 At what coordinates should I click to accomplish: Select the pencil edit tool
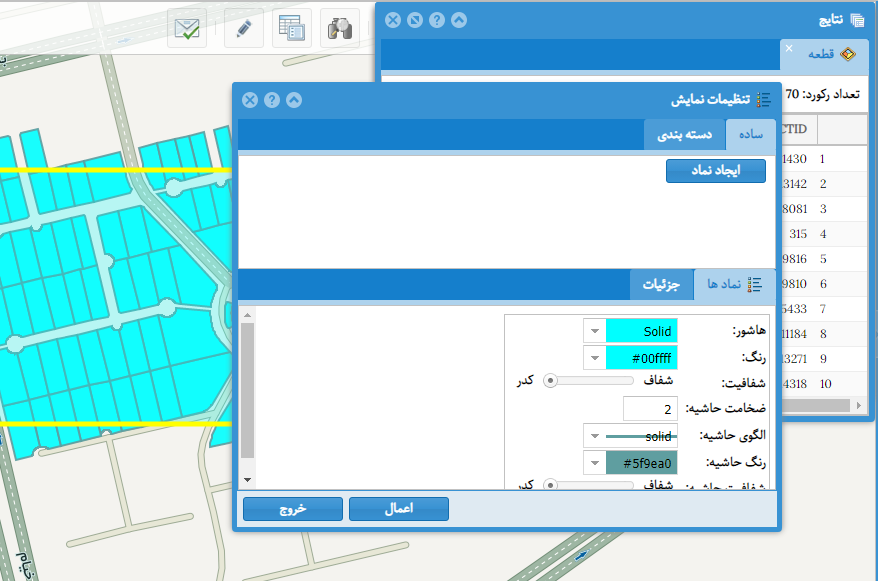click(x=243, y=28)
